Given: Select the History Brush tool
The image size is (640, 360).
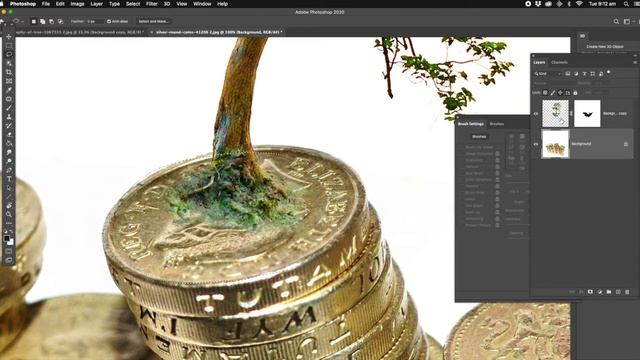Looking at the screenshot, I should [9, 126].
